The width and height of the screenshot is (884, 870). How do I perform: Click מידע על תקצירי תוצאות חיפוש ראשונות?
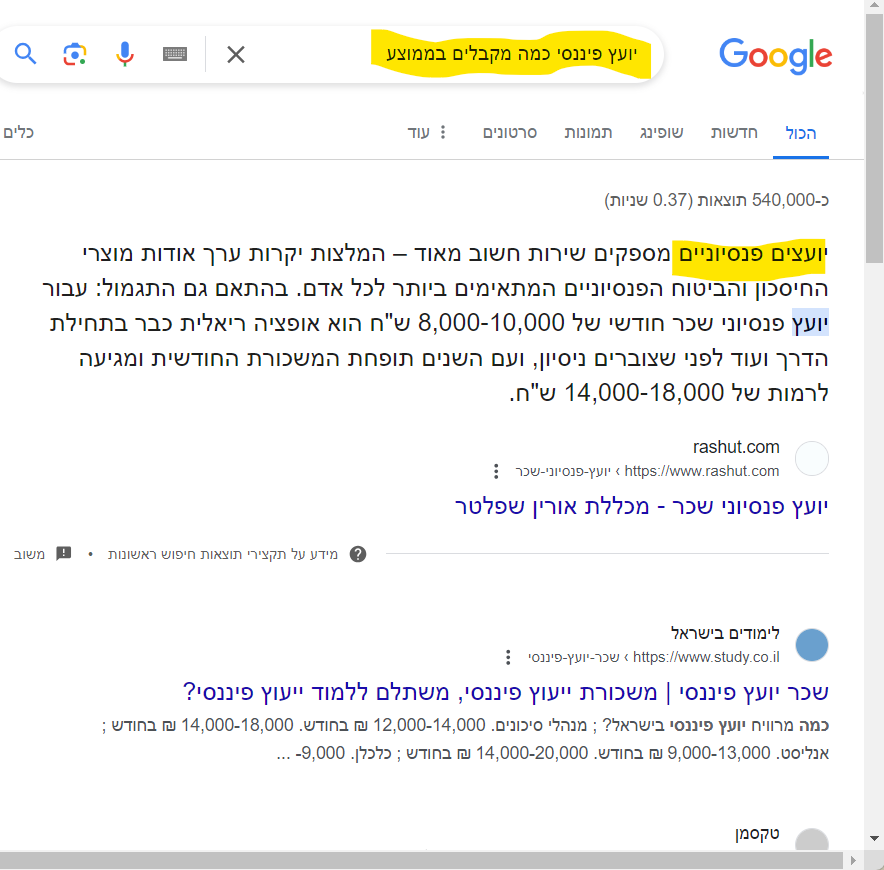pyautogui.click(x=223, y=554)
